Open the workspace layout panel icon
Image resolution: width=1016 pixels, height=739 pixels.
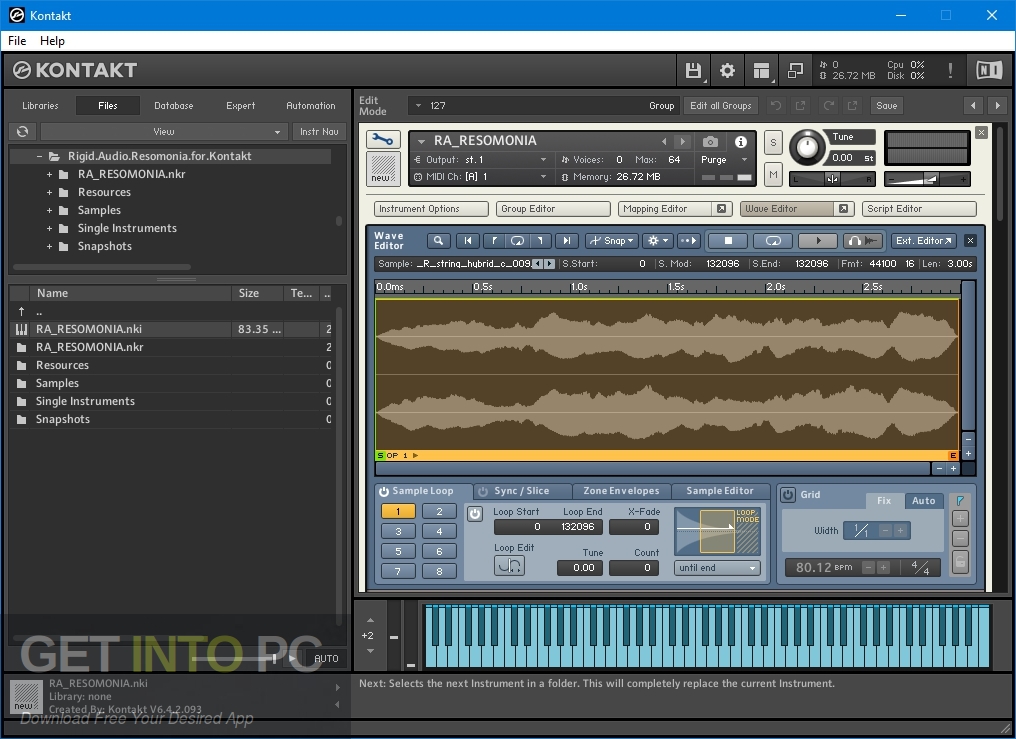coord(761,70)
